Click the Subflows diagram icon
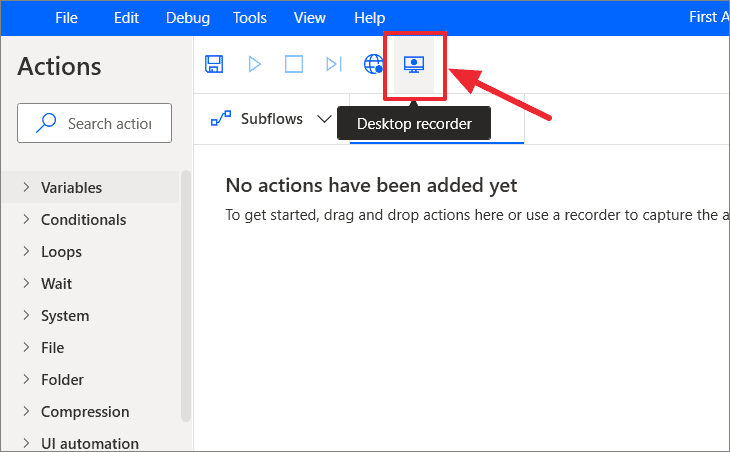The width and height of the screenshot is (730, 452). 221,118
